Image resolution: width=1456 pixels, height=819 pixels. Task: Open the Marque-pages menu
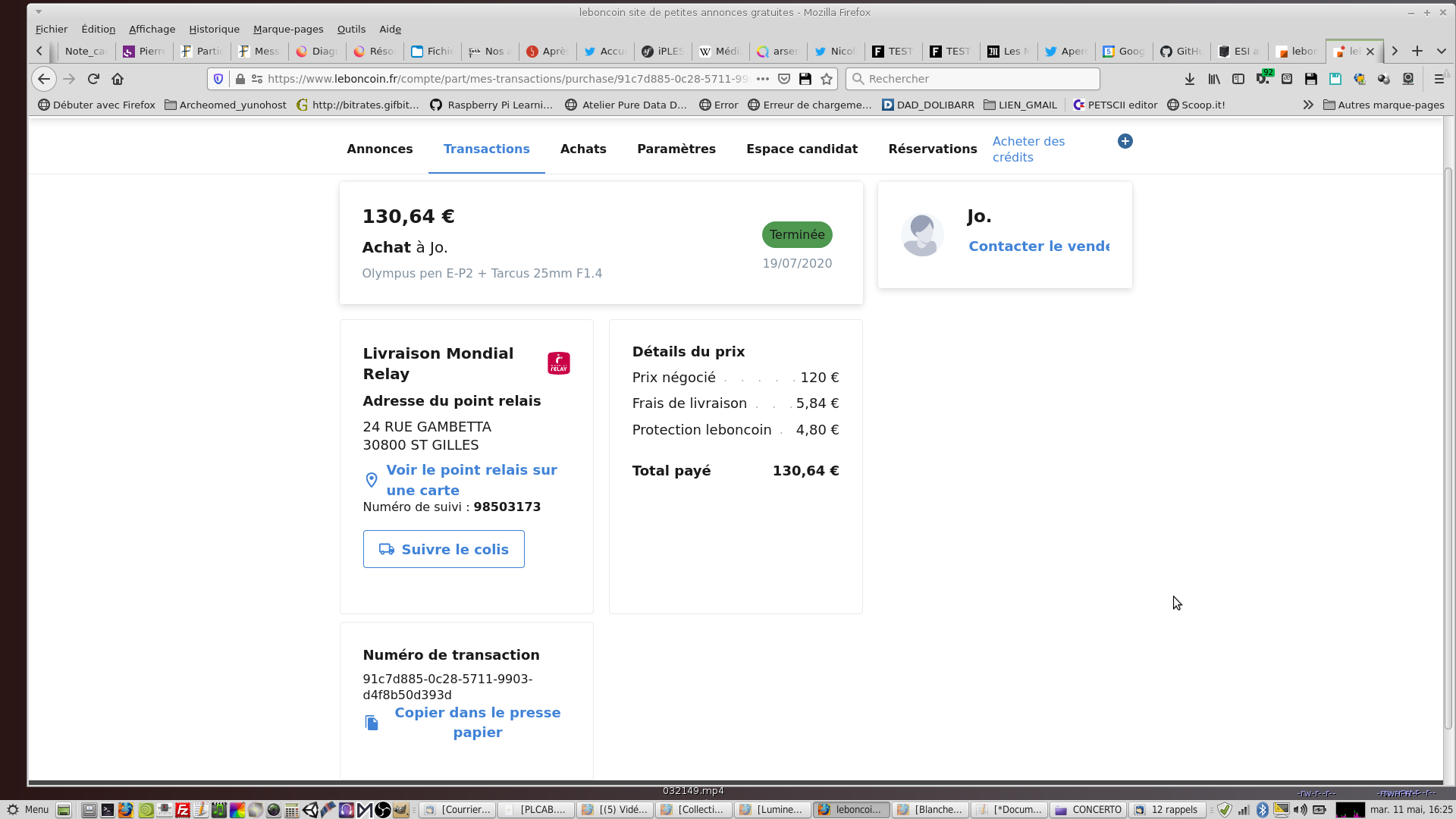(x=288, y=29)
